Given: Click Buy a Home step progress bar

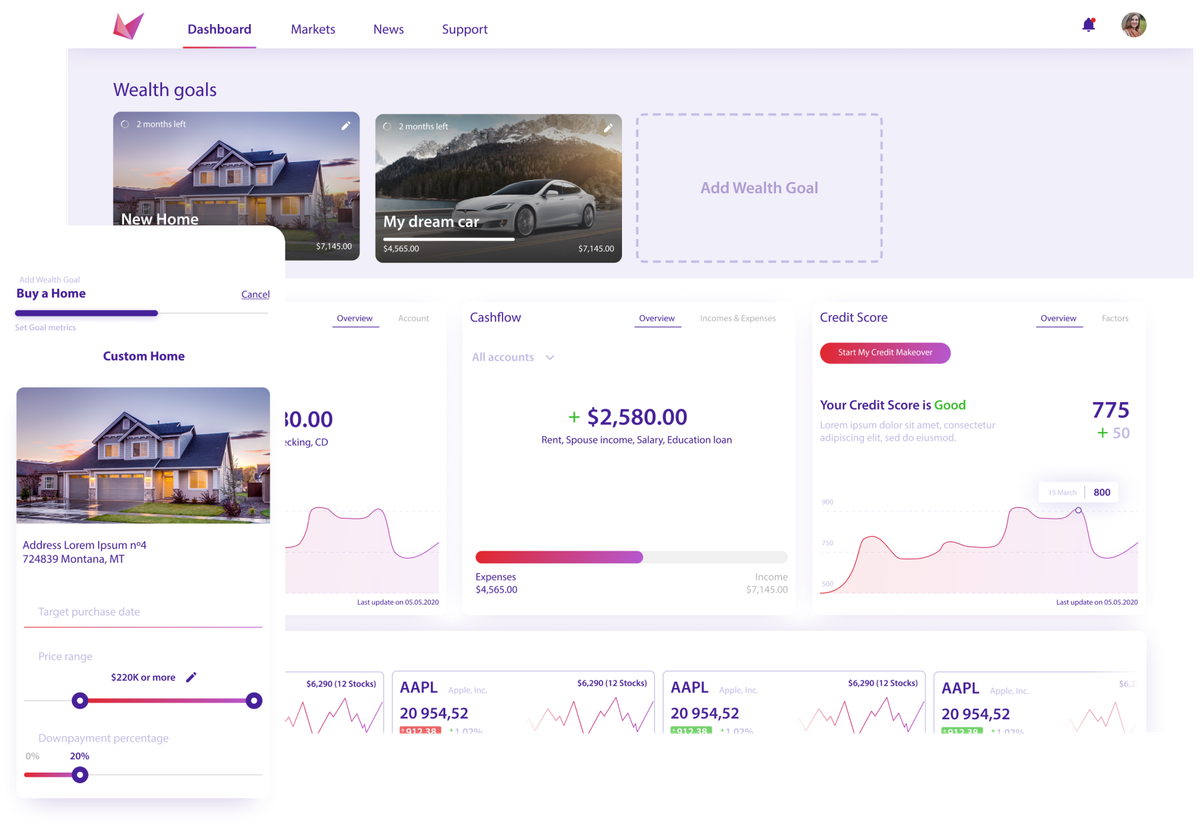Looking at the screenshot, I should tap(142, 313).
